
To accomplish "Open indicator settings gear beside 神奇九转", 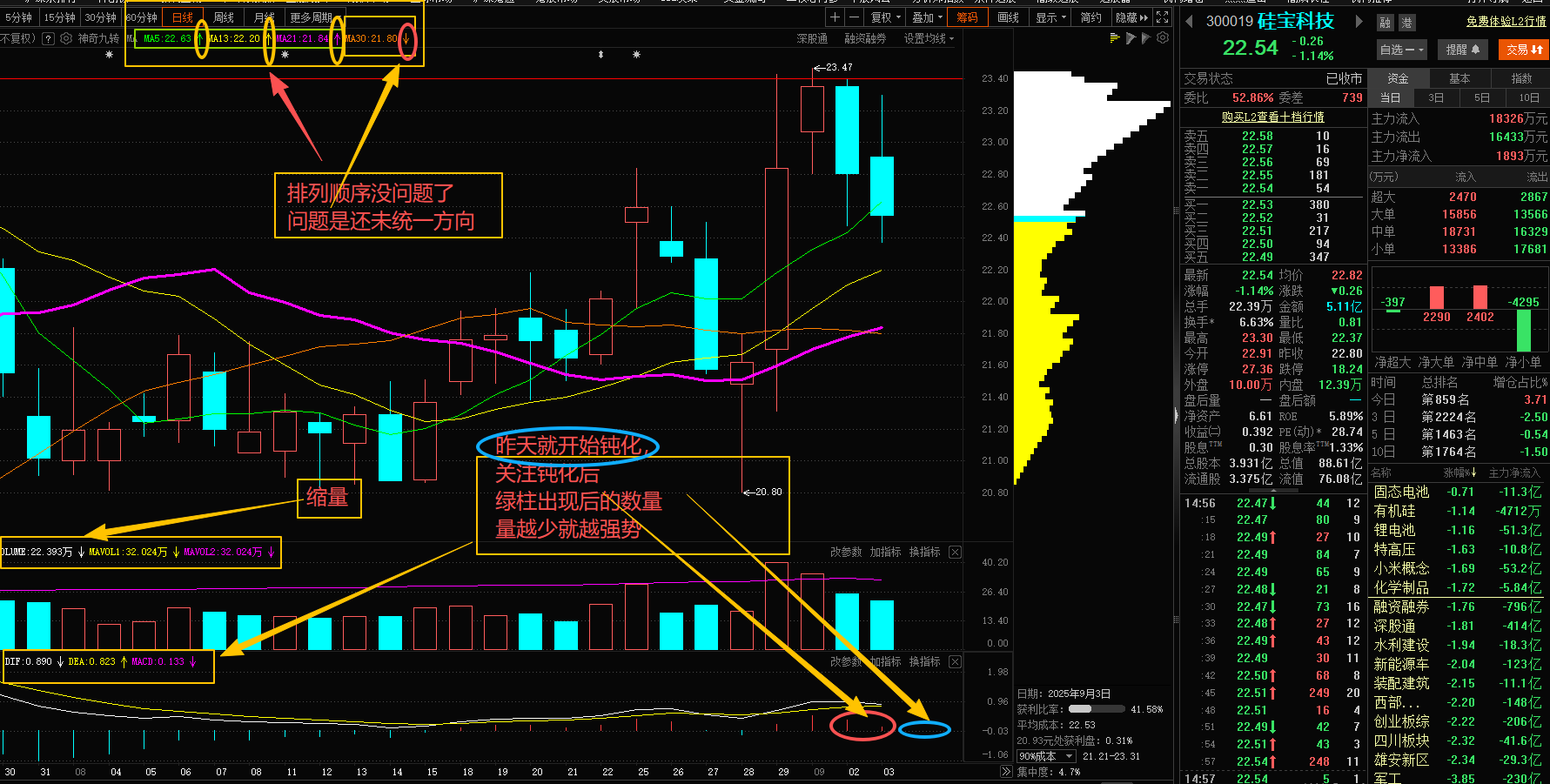I will (66, 38).
